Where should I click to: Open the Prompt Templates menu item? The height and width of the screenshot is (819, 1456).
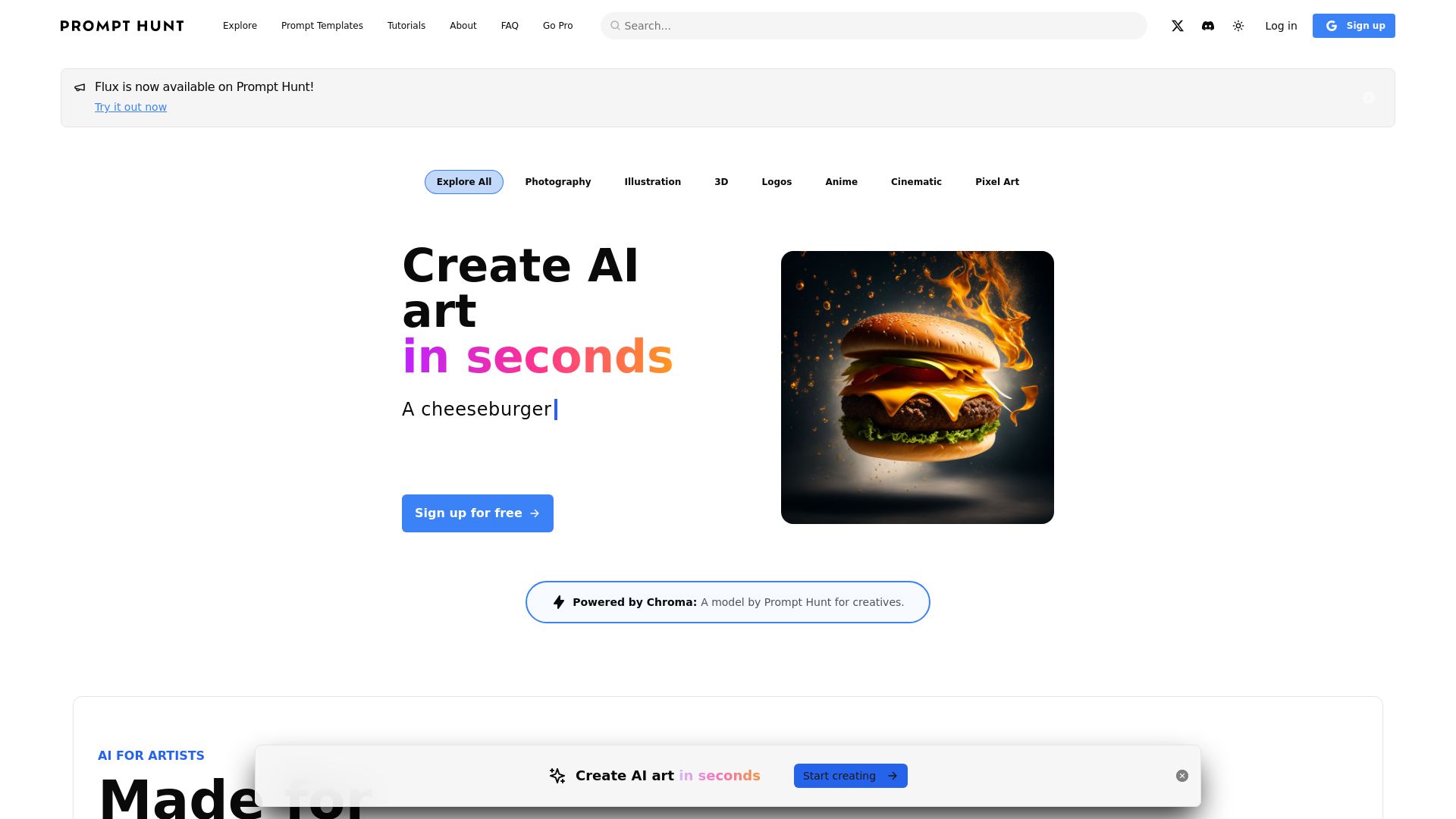coord(322,26)
